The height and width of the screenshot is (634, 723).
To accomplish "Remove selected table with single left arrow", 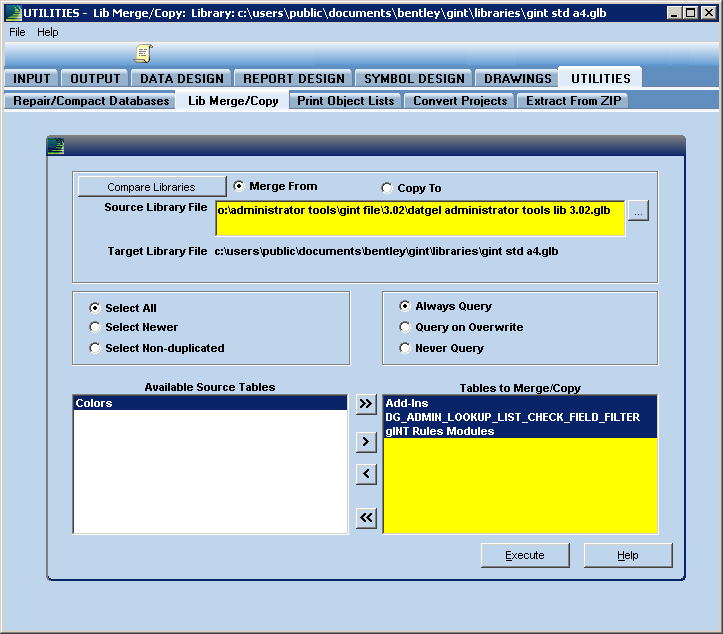I will point(366,473).
